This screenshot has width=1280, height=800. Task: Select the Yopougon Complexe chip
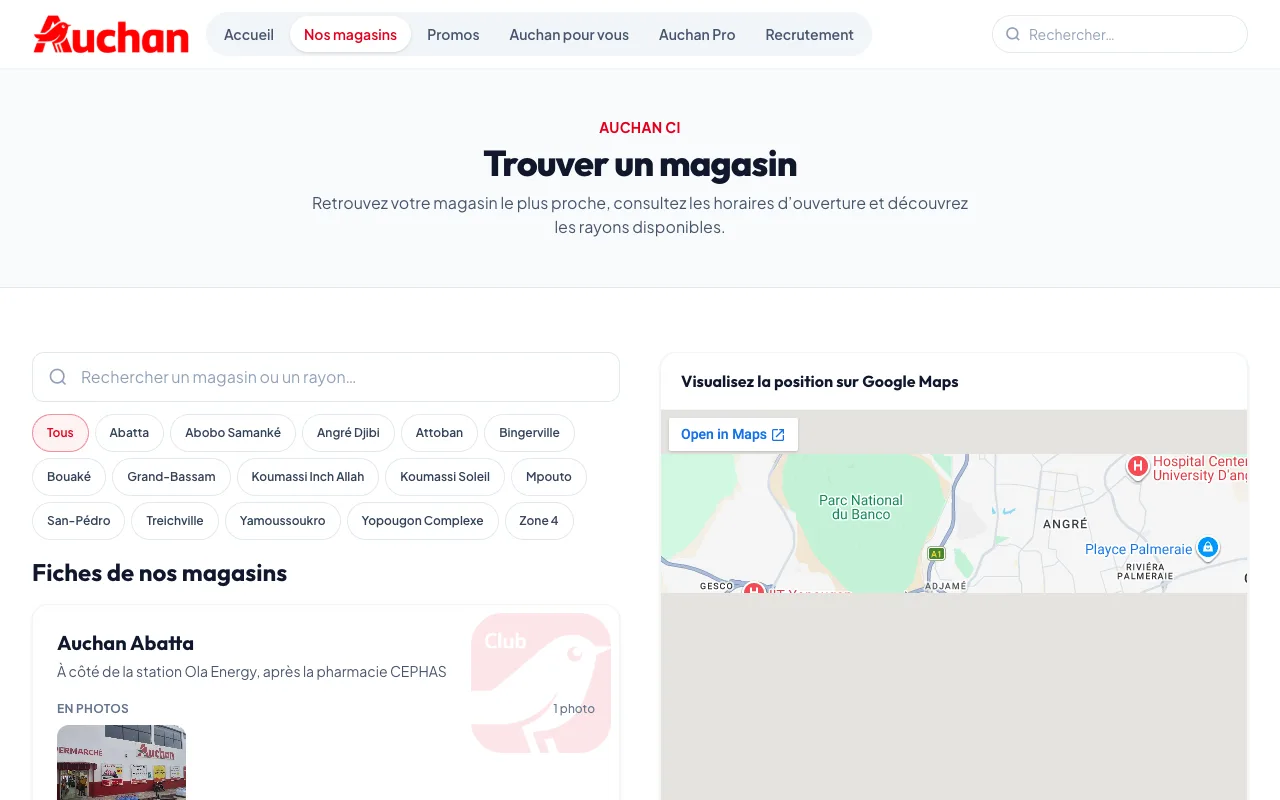coord(422,521)
